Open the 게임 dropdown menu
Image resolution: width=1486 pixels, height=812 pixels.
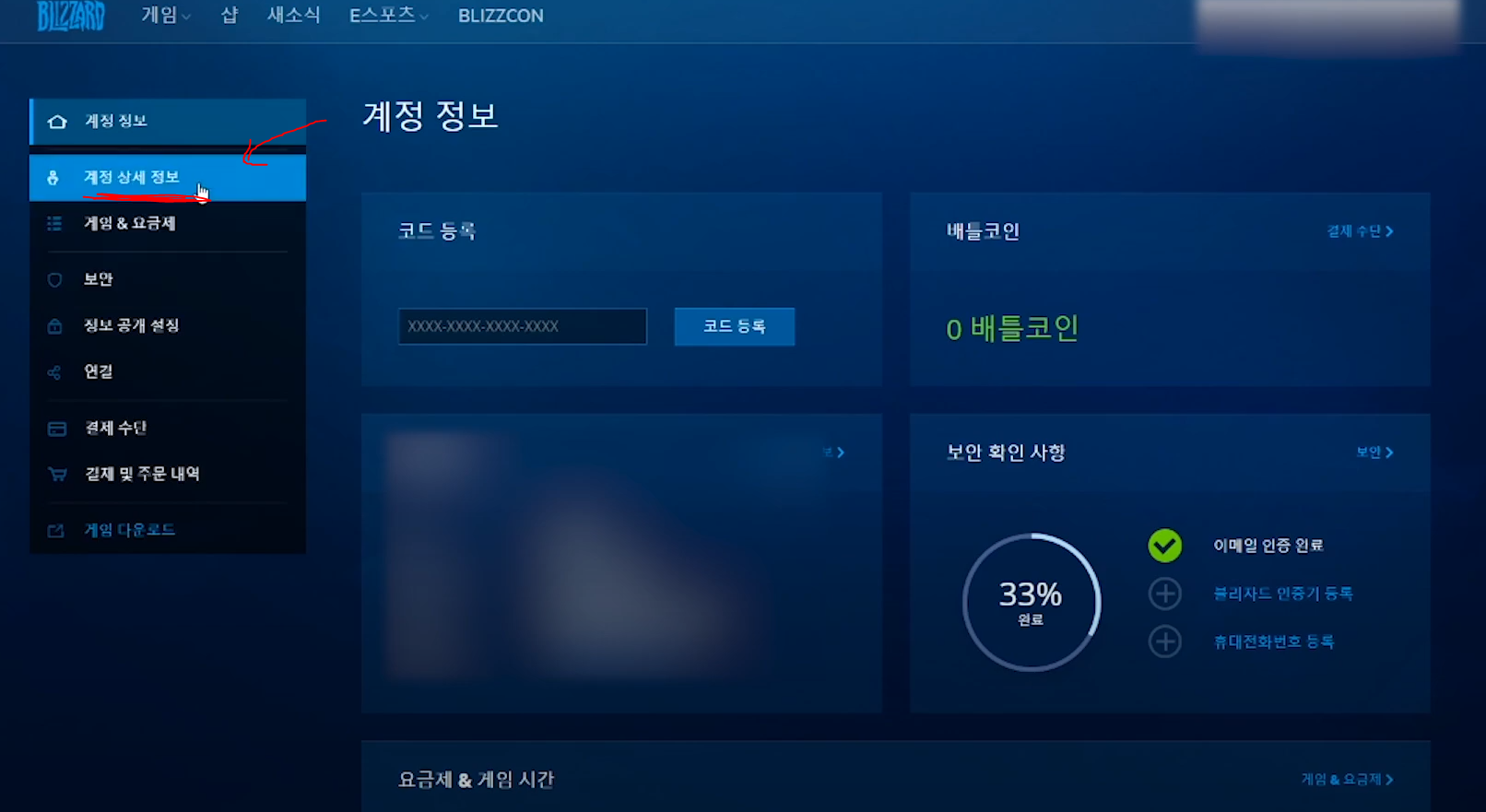166,16
